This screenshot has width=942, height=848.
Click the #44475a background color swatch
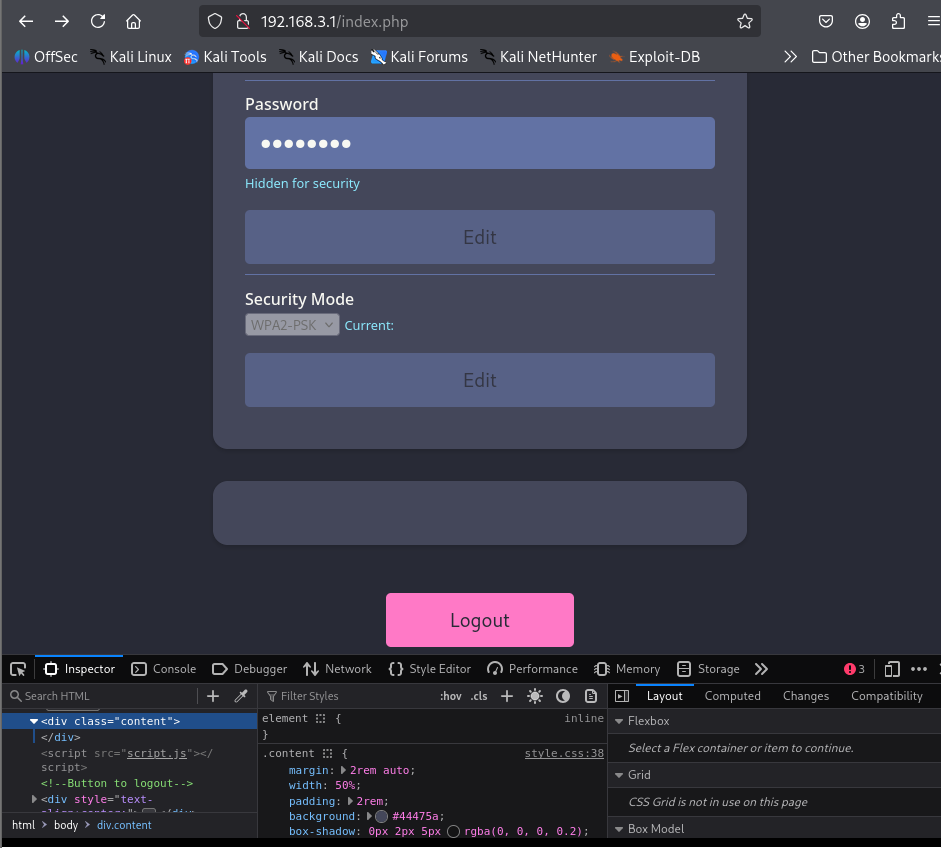coord(382,817)
